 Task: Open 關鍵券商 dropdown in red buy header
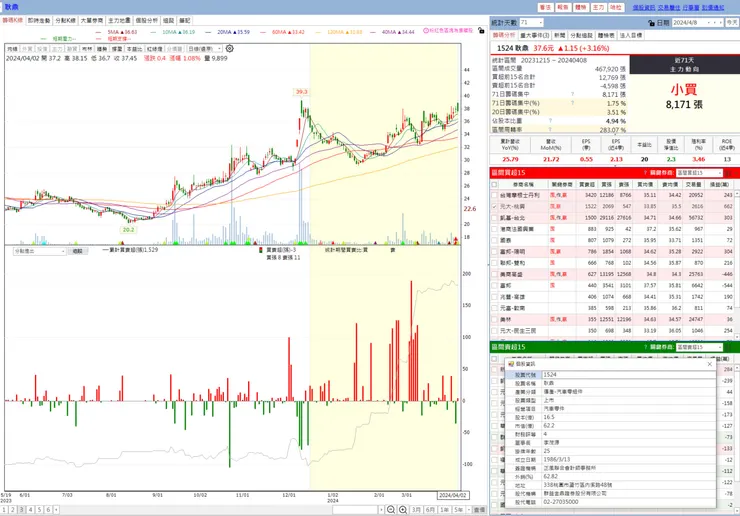pos(699,173)
